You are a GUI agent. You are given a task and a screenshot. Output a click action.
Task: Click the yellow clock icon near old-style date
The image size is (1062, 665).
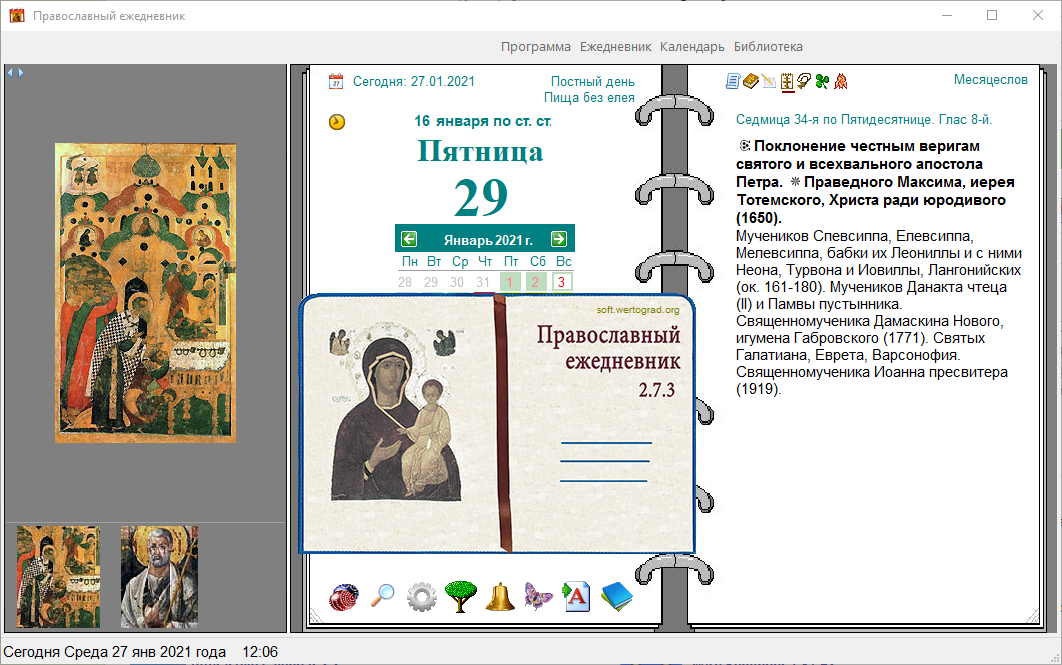click(x=337, y=122)
